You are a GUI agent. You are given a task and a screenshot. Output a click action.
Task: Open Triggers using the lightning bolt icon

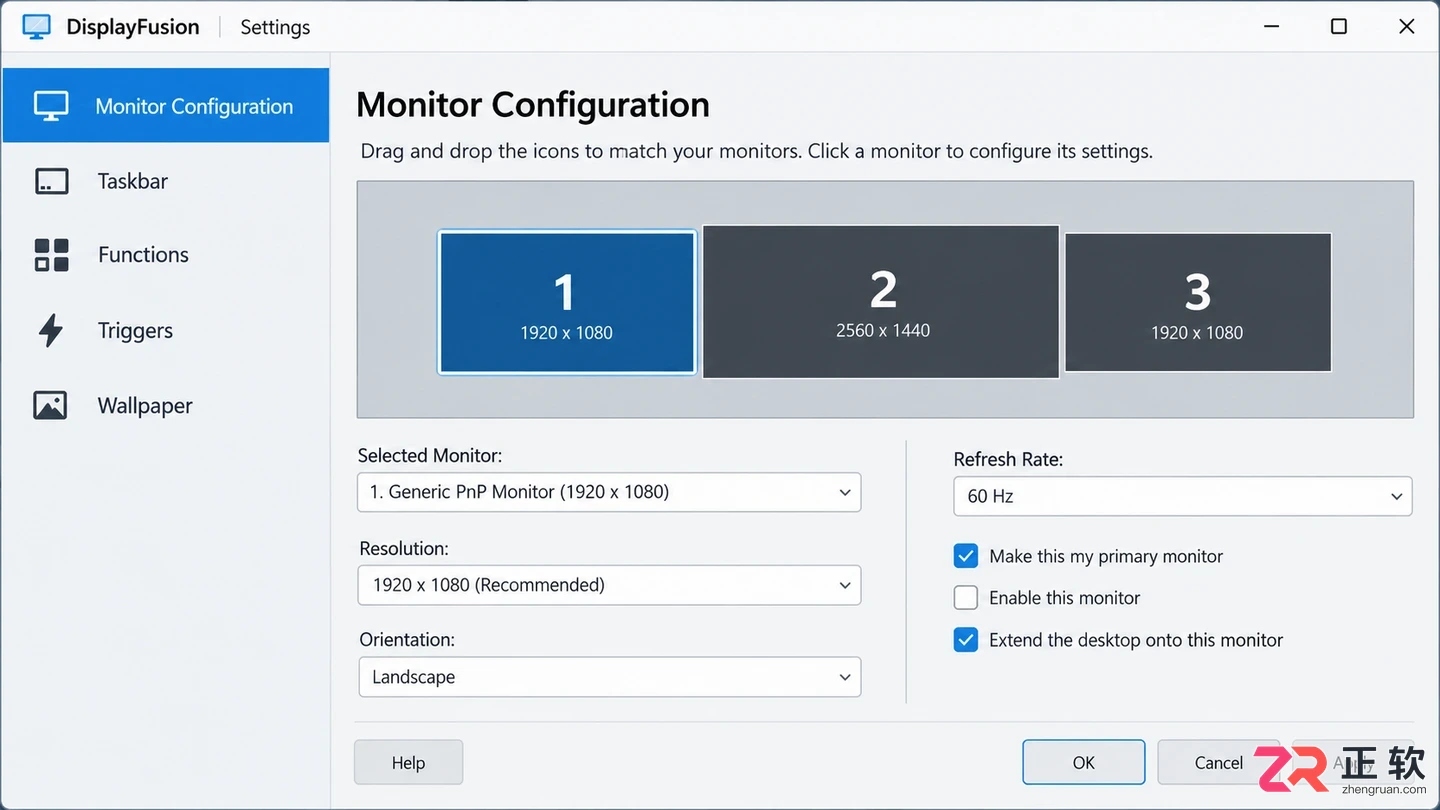51,330
